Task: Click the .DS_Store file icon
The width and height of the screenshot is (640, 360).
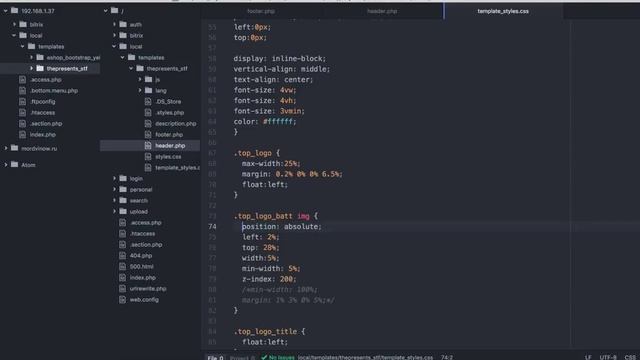Action: pyautogui.click(x=148, y=102)
